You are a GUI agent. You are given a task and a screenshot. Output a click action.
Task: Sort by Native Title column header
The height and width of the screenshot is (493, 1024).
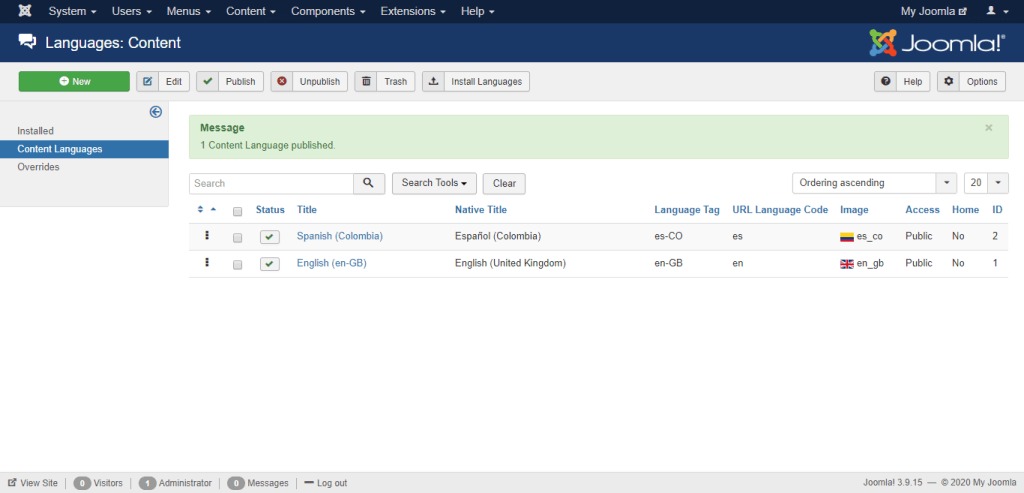coord(481,210)
